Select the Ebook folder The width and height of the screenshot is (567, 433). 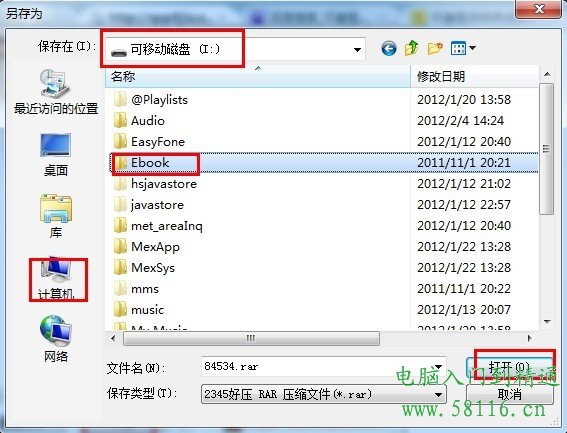pyautogui.click(x=150, y=163)
